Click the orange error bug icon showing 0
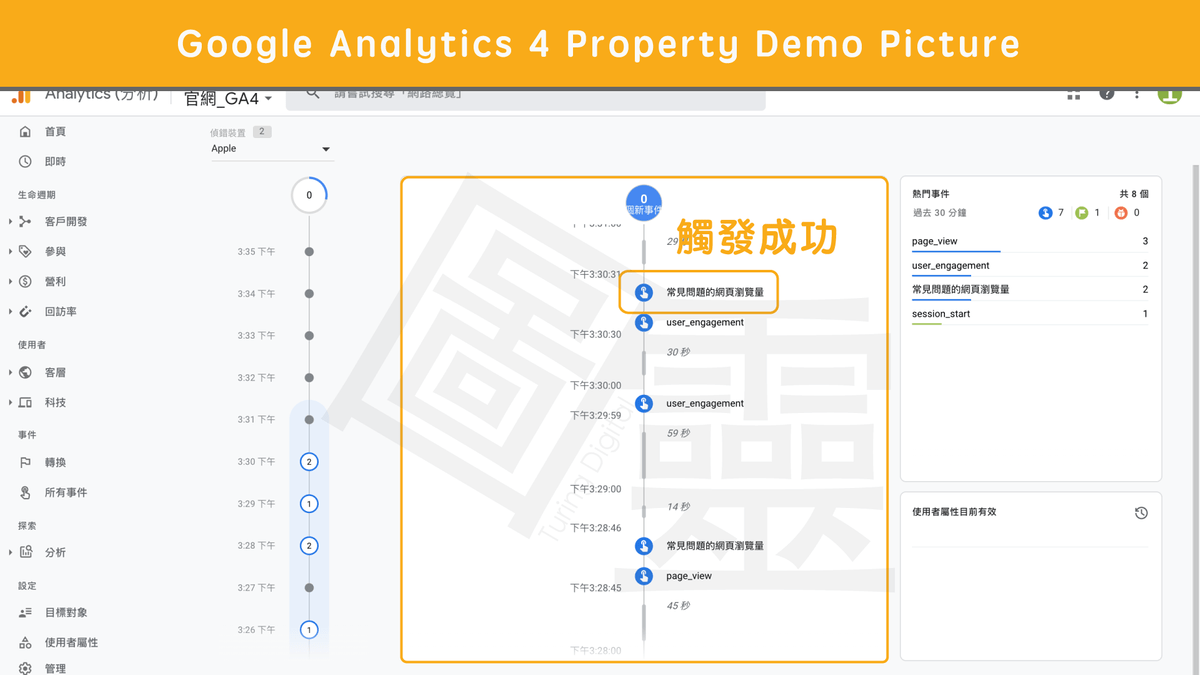 (x=1120, y=213)
